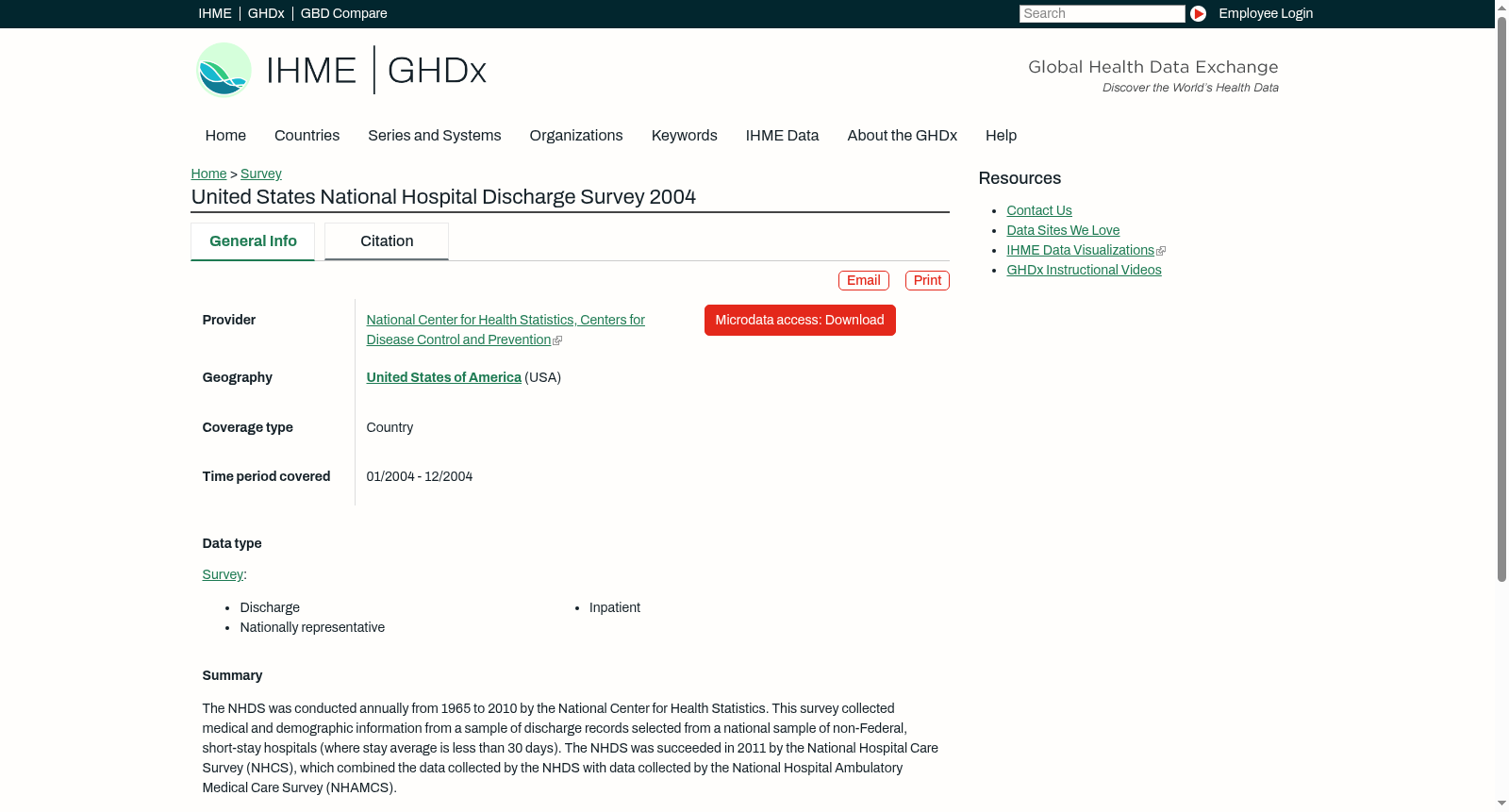Viewport: 1509px width, 812px height.
Task: Click the Resources heading
Action: 1020,178
